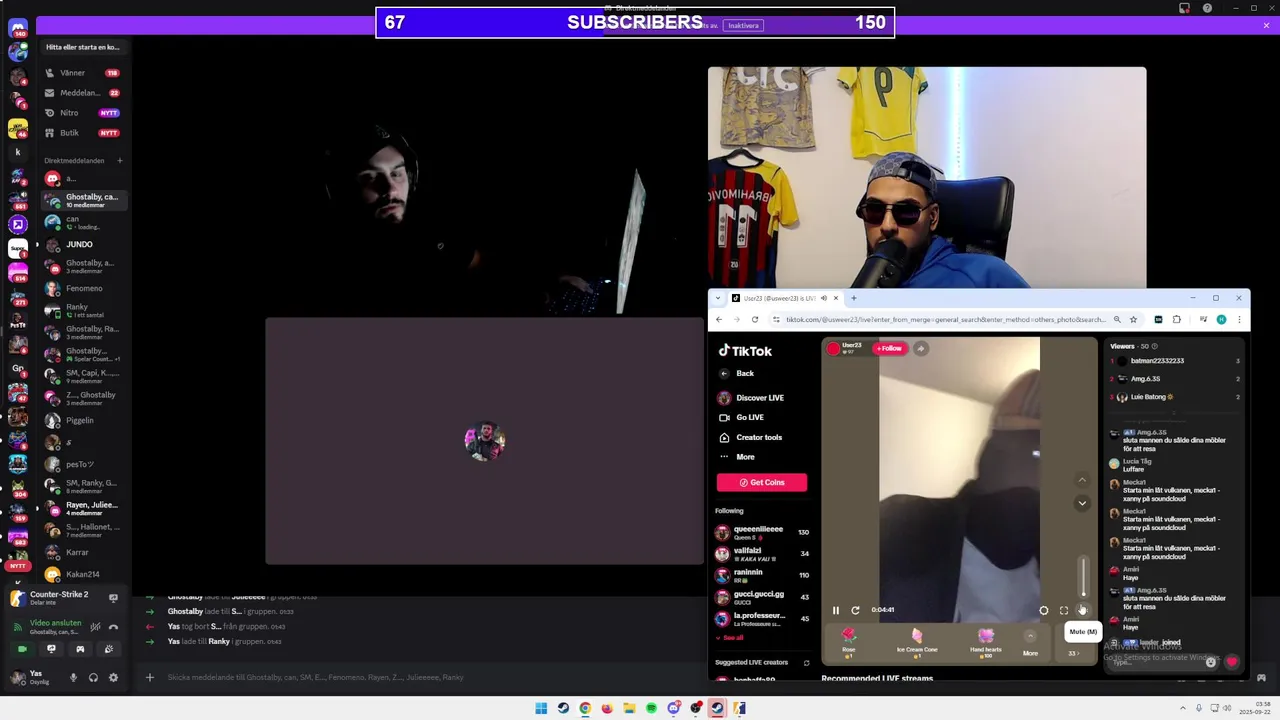Send Hand hearts gift
Viewport: 1280px width, 720px height.
tap(985, 641)
